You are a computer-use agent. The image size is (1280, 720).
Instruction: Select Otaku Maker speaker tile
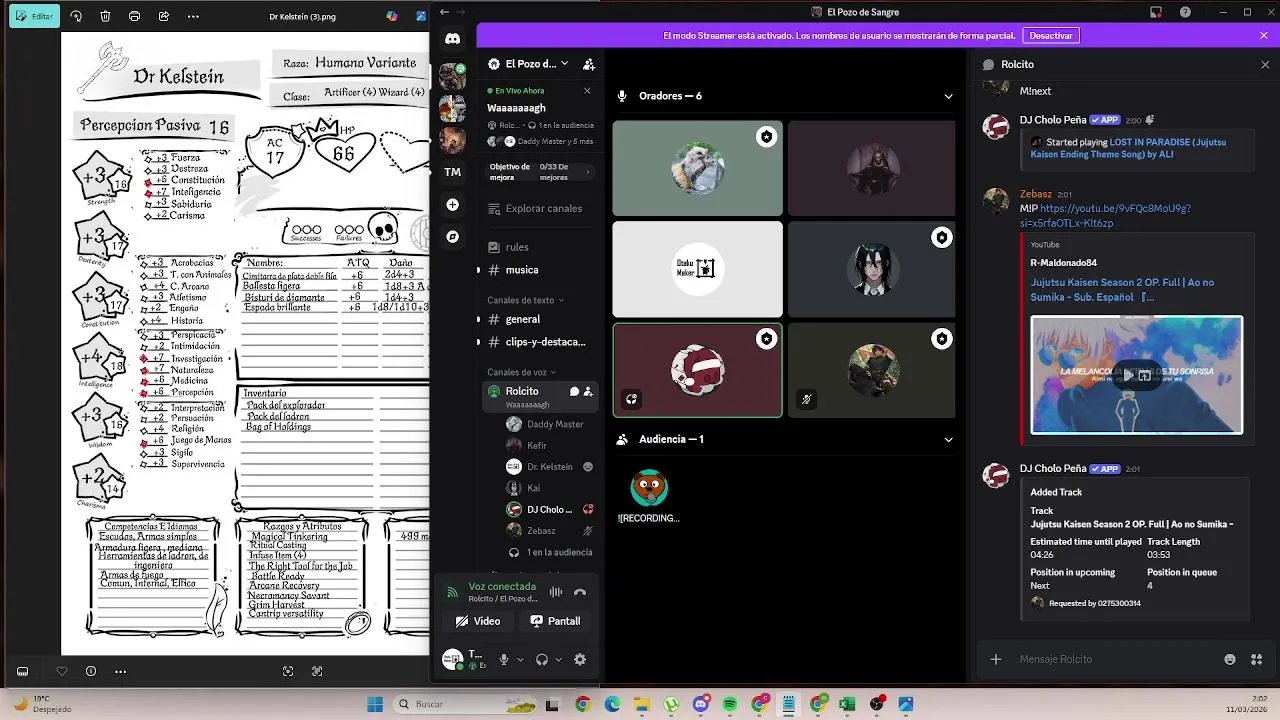click(697, 268)
